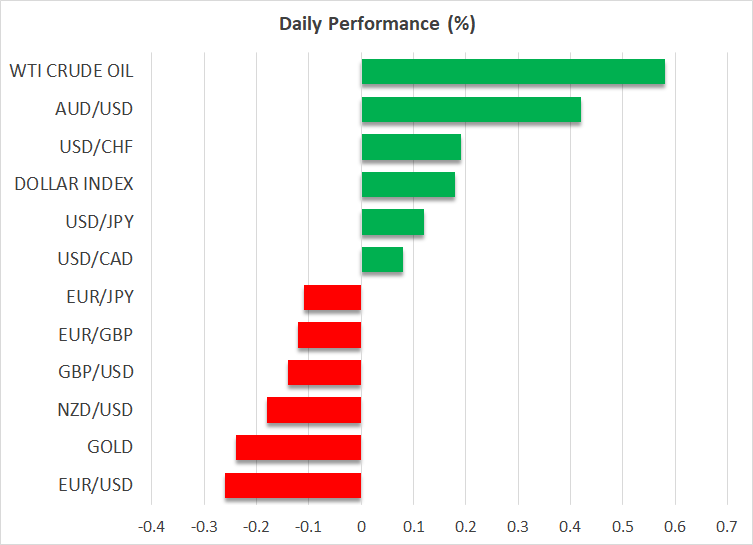Click the -0.4 x-axis tick label

click(x=151, y=526)
